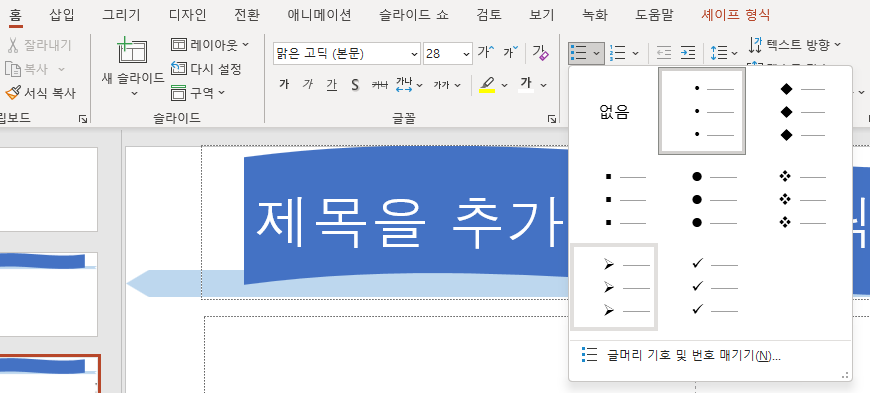870x393 pixels.
Task: Toggle underline 가 formatting
Action: (x=332, y=84)
